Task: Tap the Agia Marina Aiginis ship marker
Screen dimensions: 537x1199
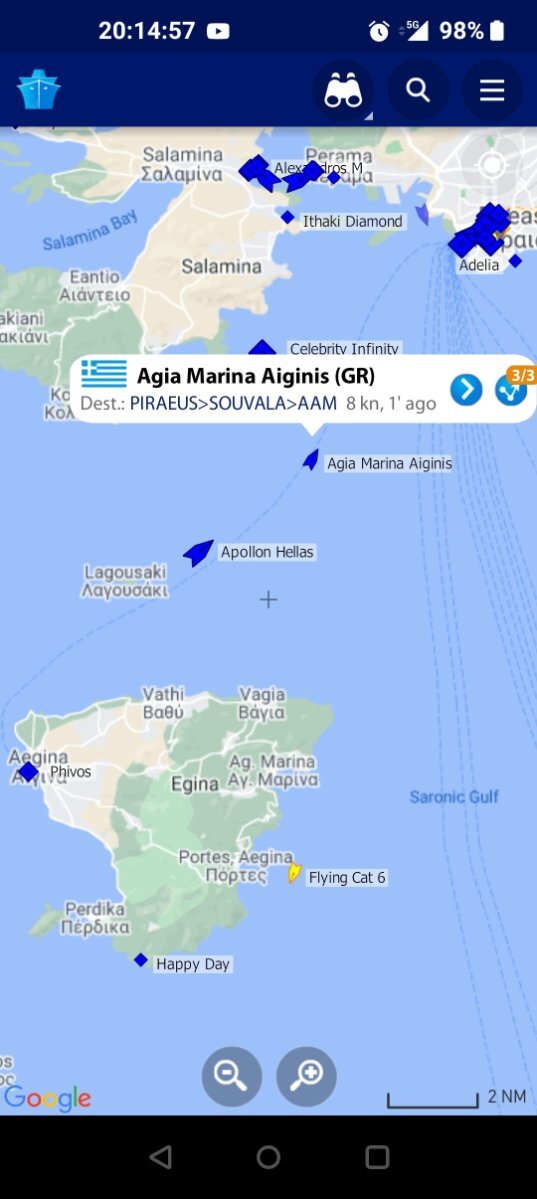Action: 311,460
